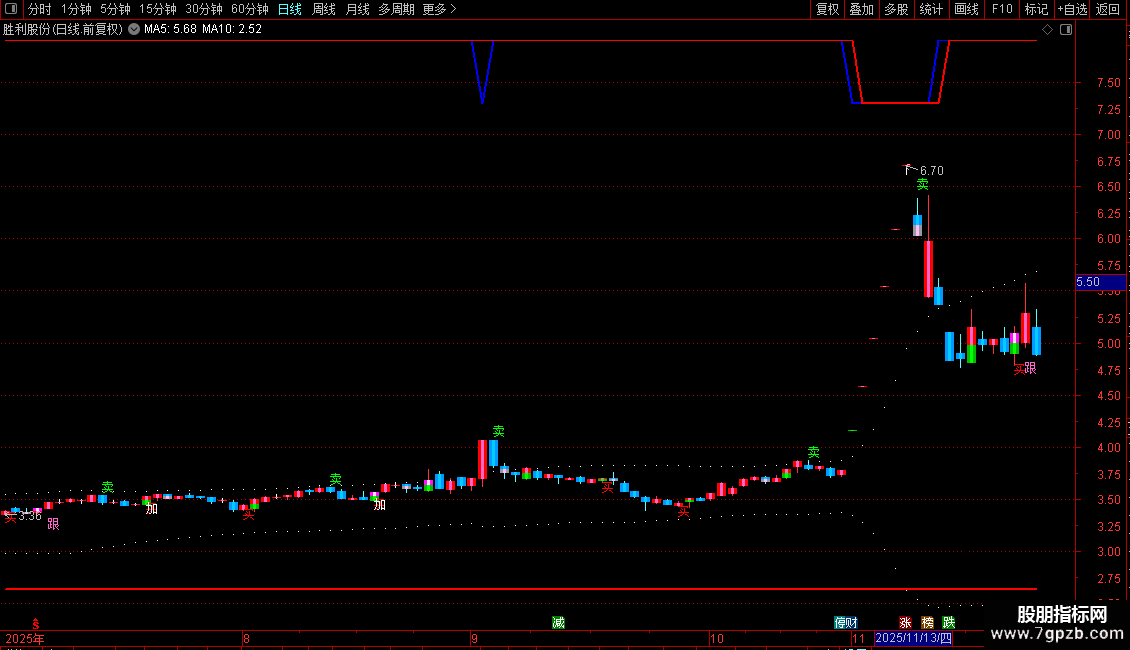
Task: Click the MA10: 2.52 indicator value
Action: click(232, 30)
